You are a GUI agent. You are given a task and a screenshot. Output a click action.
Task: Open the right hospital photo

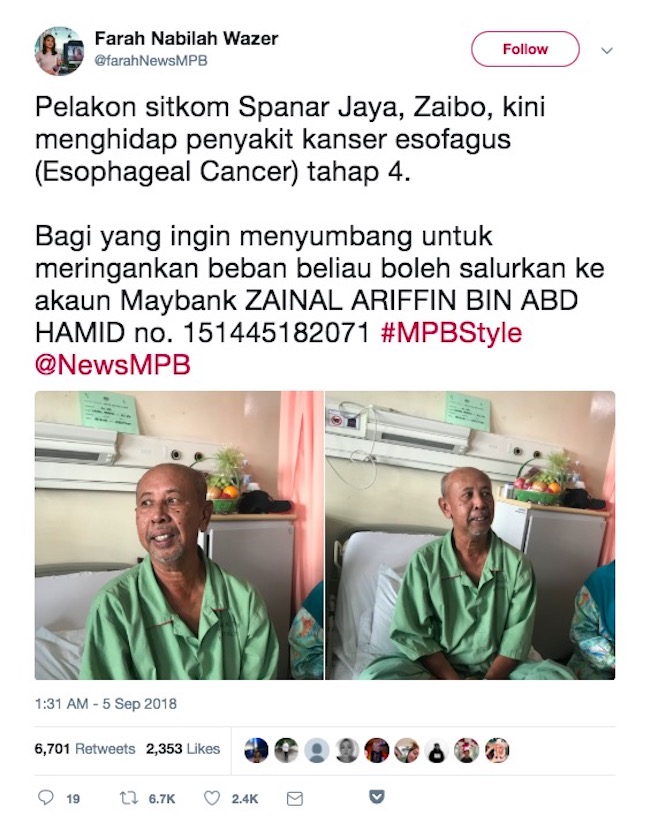[470, 535]
